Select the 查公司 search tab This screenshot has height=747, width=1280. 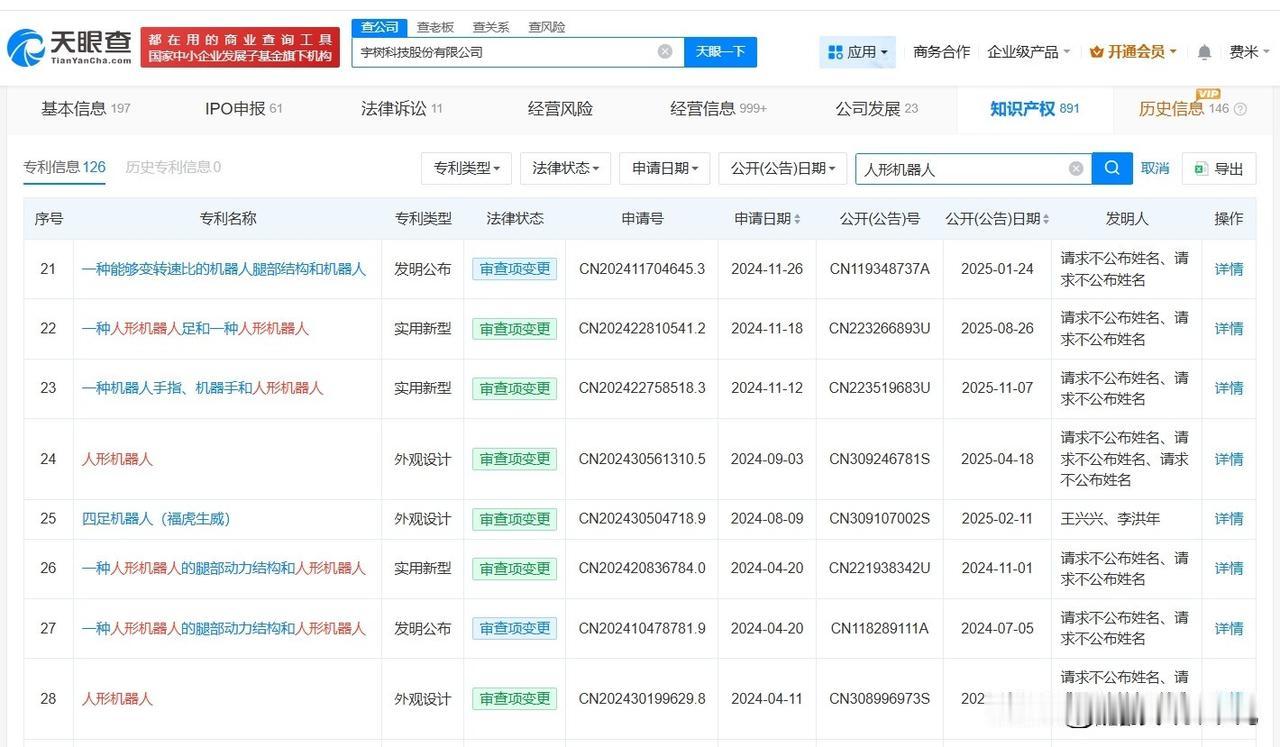(x=379, y=27)
